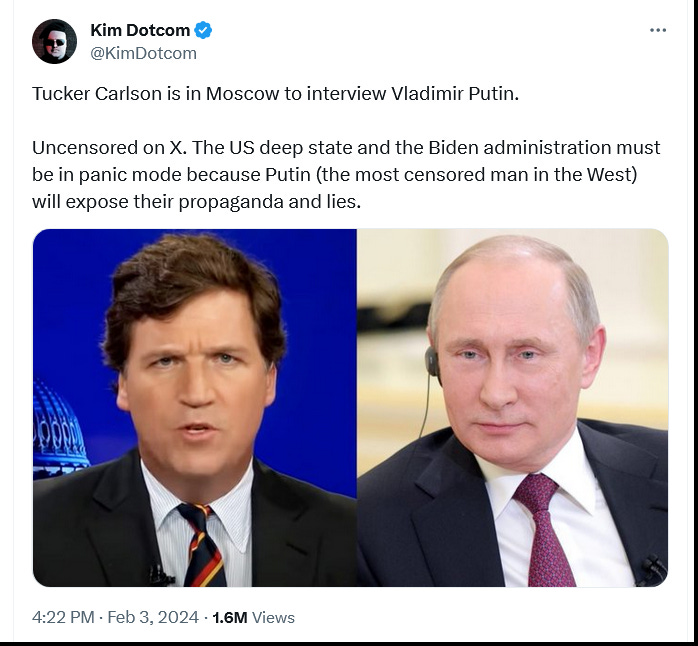The image size is (698, 646).
Task: Open Kim Dotcom's profile avatar
Action: pyautogui.click(x=54, y=41)
